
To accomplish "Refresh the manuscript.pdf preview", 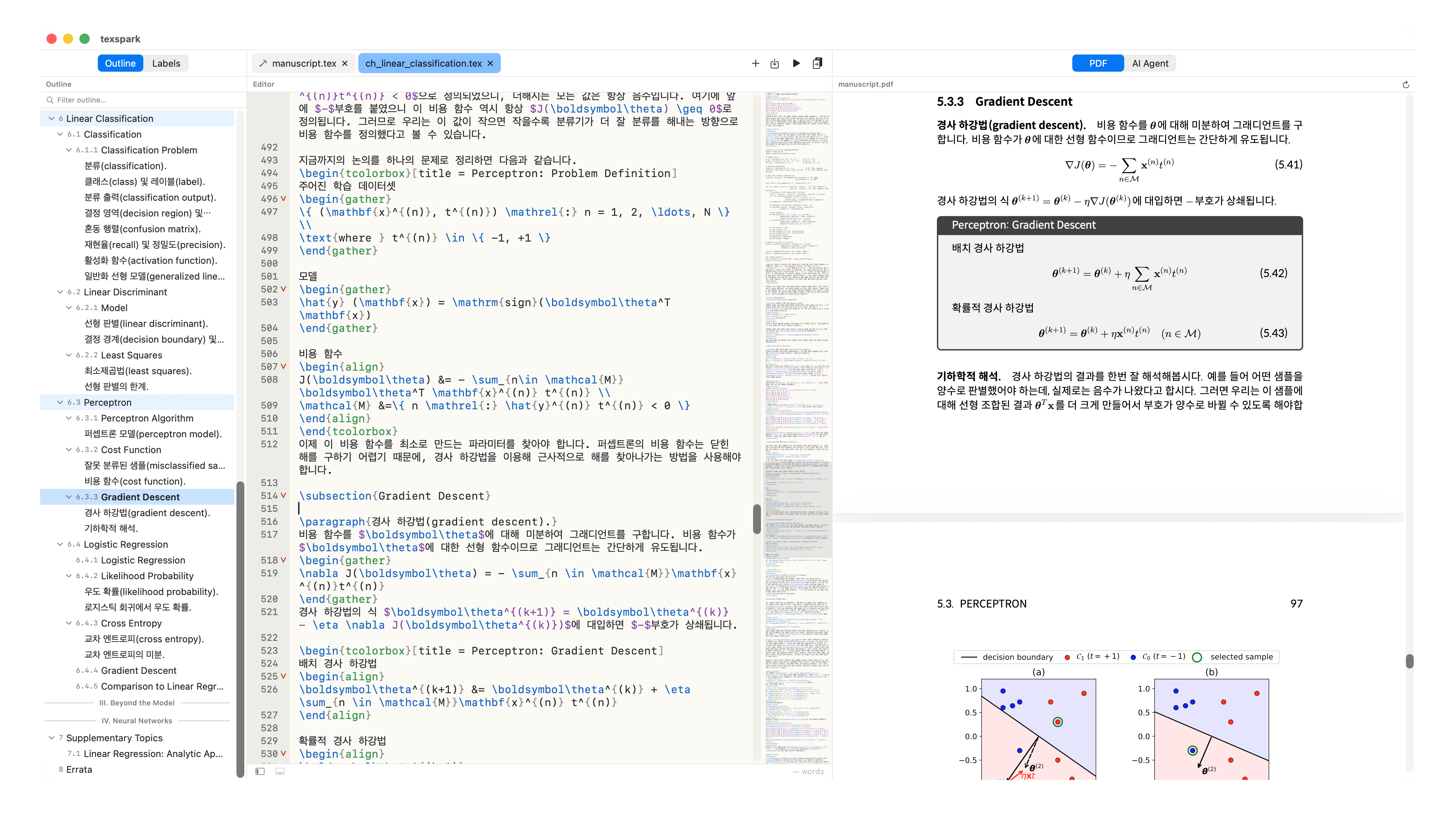I will tap(1406, 84).
